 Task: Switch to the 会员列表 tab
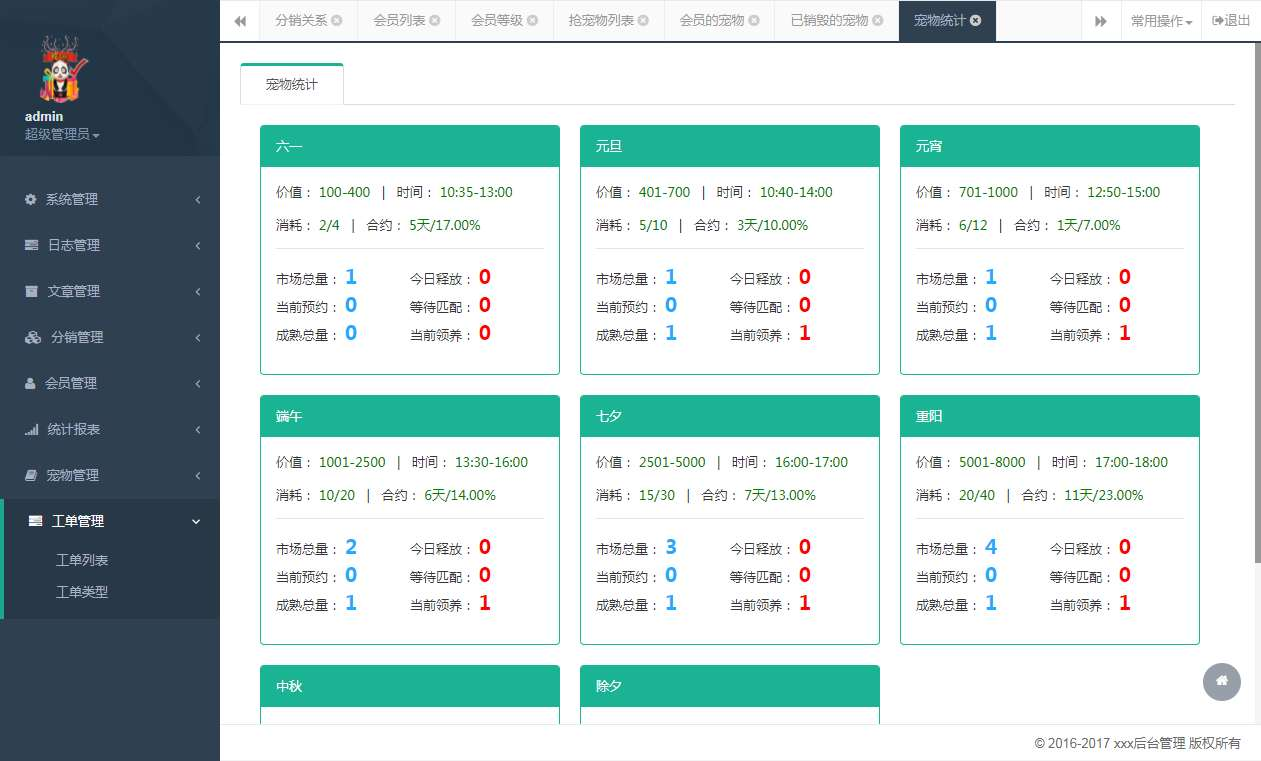click(399, 20)
